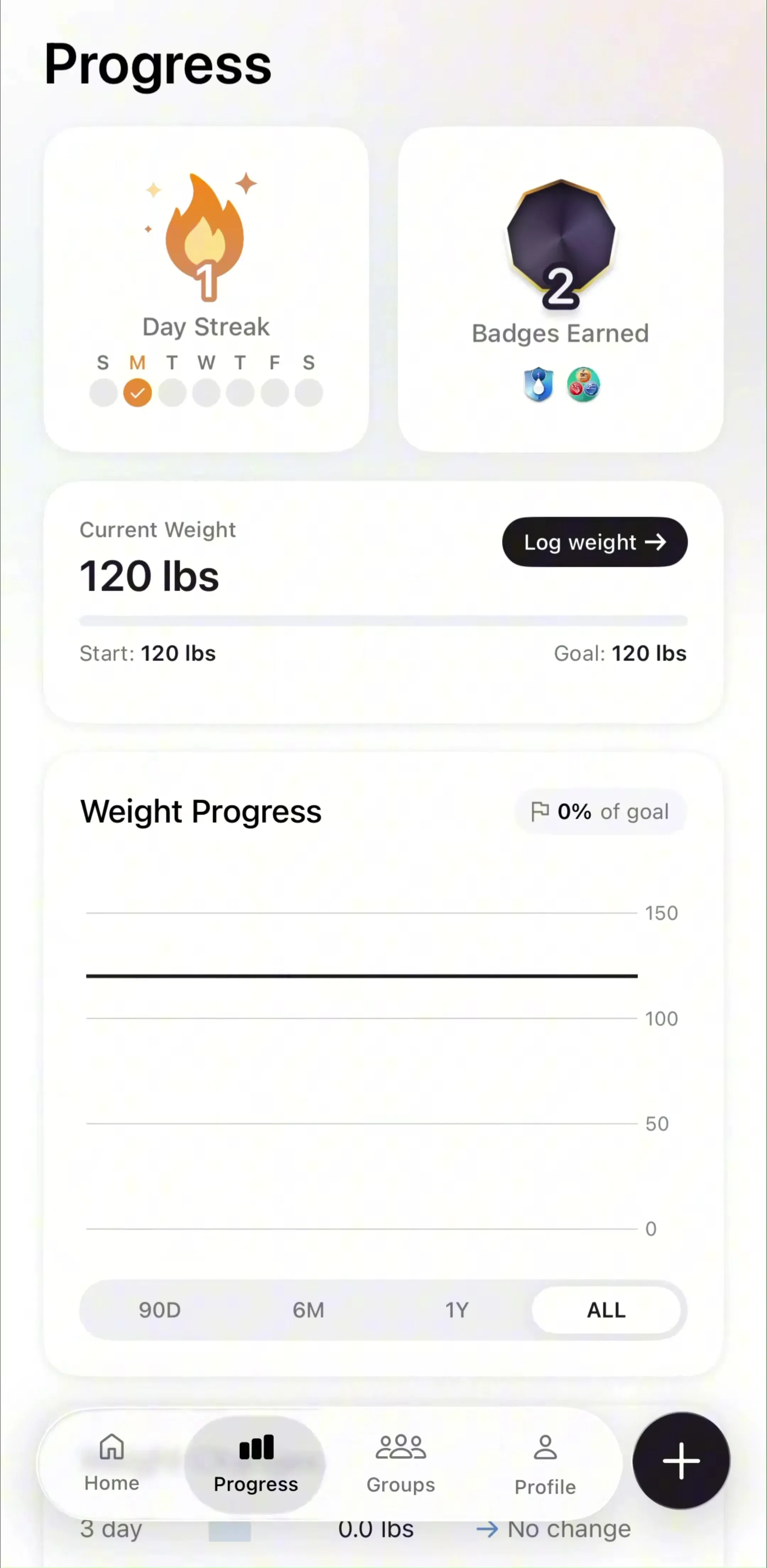Image resolution: width=767 pixels, height=1568 pixels.
Task: Toggle the Sunday streak circle
Action: tap(103, 393)
